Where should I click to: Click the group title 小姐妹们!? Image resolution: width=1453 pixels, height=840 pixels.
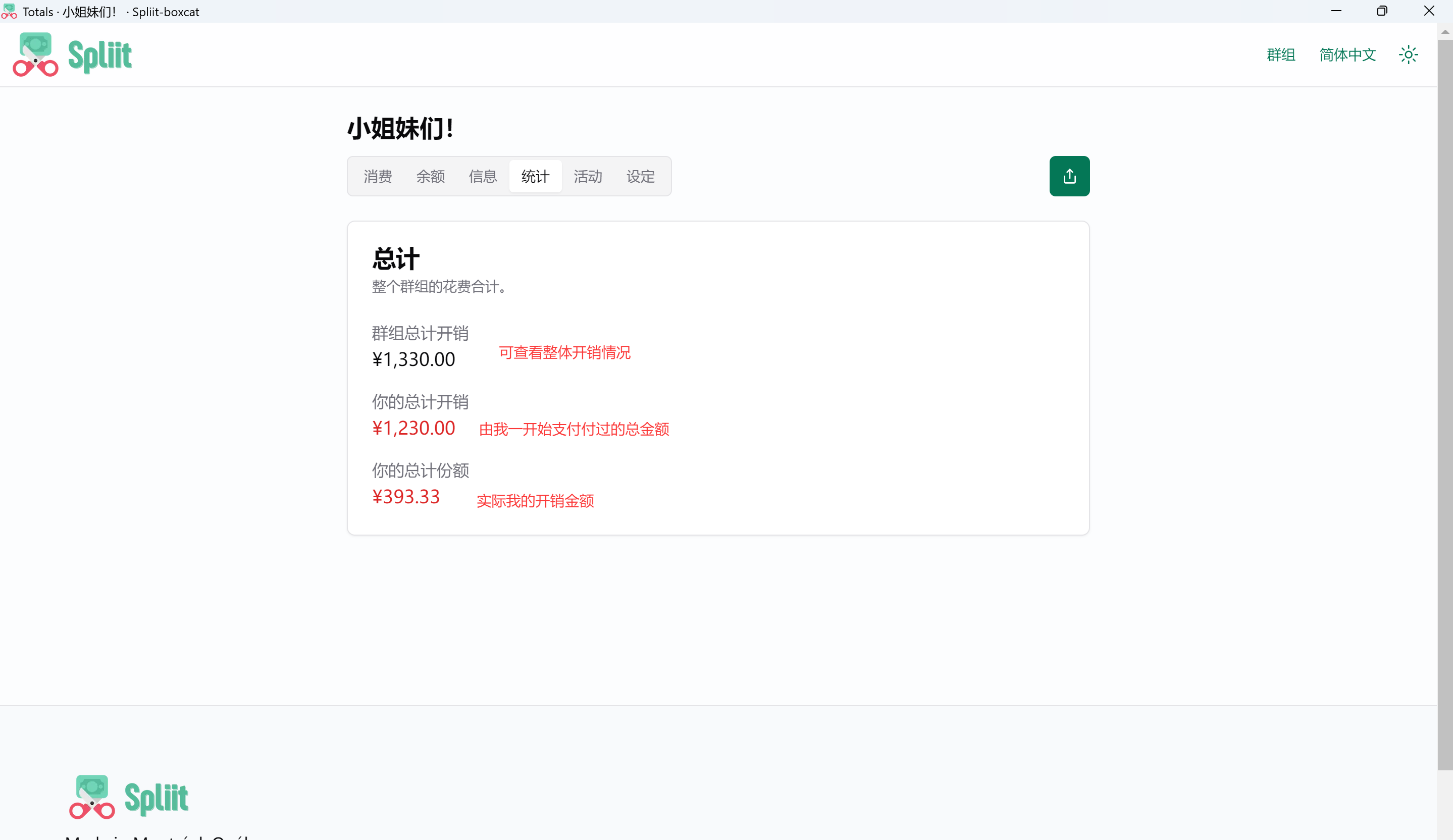pos(400,129)
